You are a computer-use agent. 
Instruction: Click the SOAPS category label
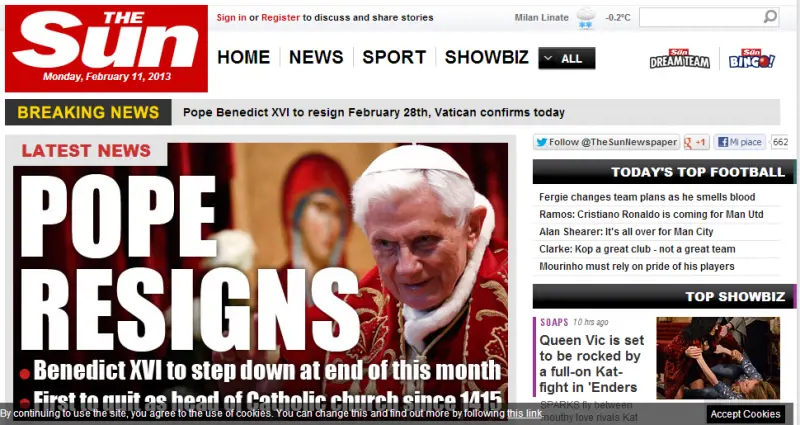(x=554, y=322)
